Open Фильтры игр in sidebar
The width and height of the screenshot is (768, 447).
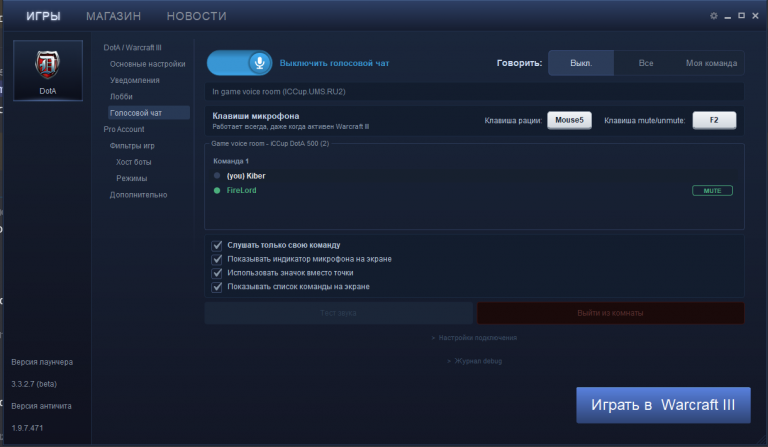pos(132,145)
